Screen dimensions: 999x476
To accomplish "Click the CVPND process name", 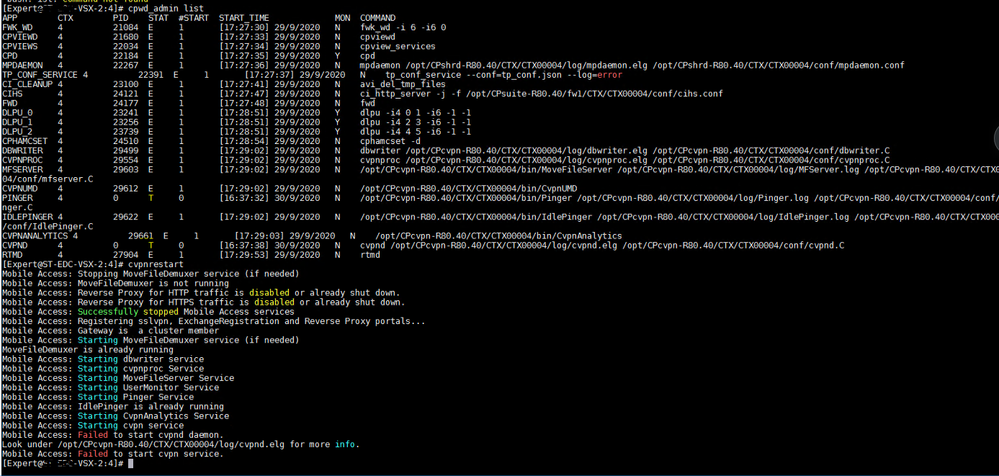I will (x=14, y=245).
